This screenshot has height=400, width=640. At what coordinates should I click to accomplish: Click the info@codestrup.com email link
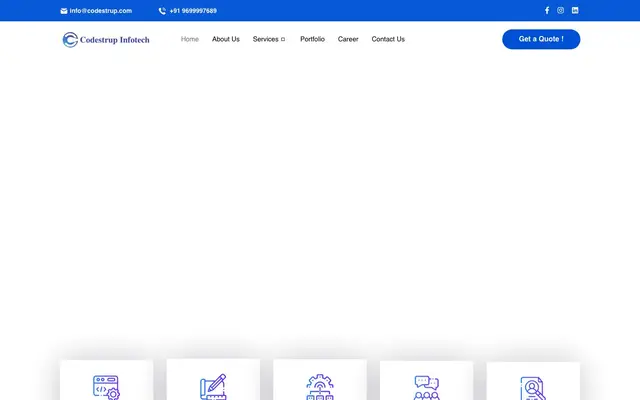click(x=101, y=11)
